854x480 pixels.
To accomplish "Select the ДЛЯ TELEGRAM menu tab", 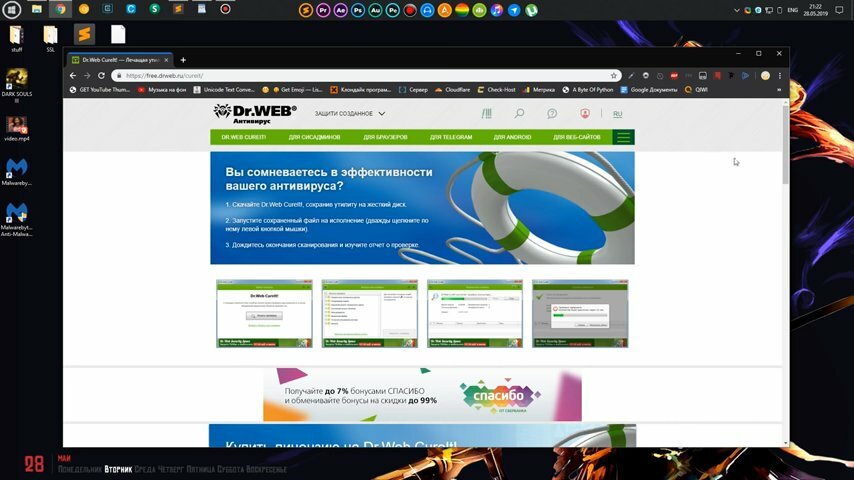I will click(451, 137).
